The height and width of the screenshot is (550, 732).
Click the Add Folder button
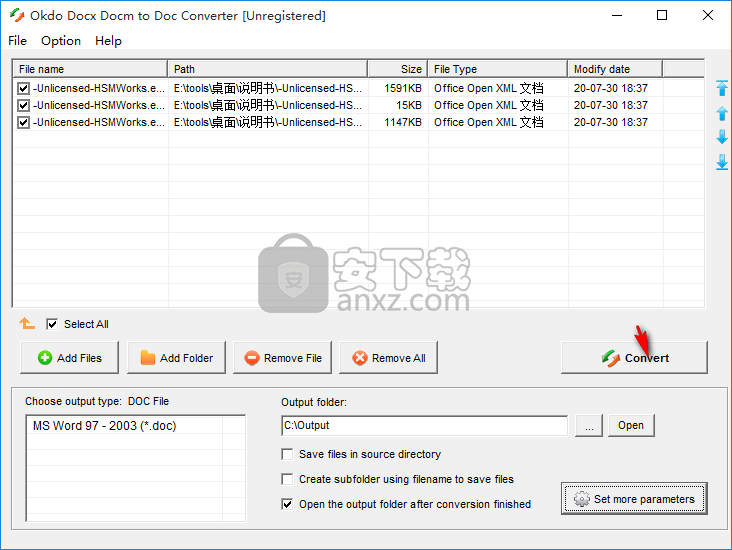(176, 358)
